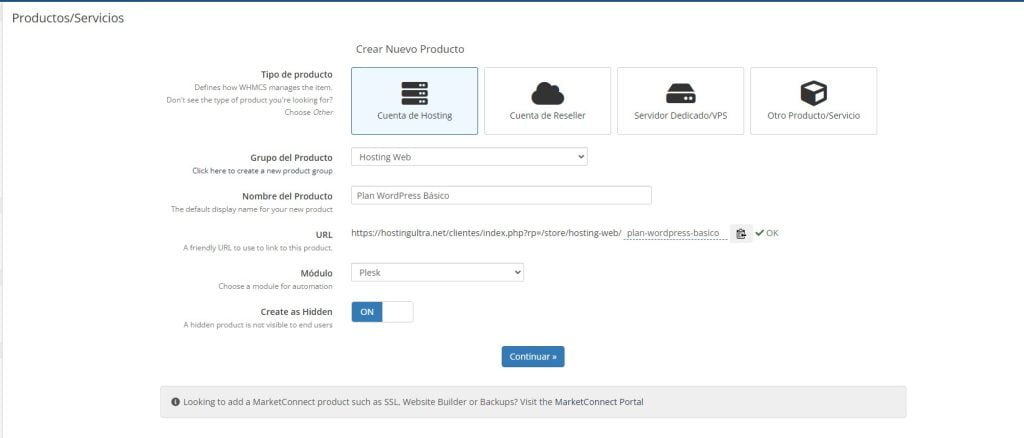This screenshot has width=1024, height=438.
Task: Click the Continuar button
Action: [x=533, y=356]
